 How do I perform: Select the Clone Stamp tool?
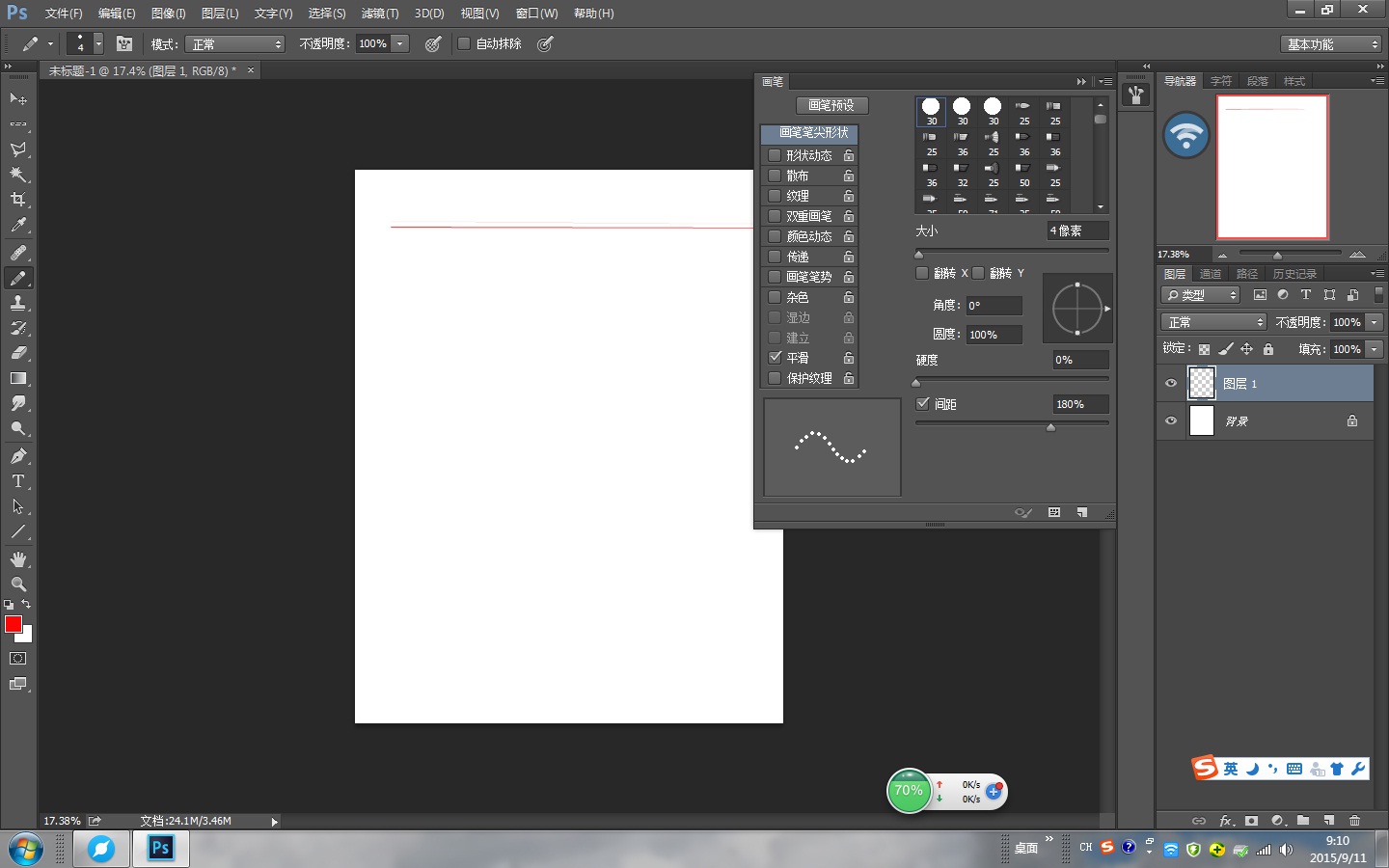18,303
